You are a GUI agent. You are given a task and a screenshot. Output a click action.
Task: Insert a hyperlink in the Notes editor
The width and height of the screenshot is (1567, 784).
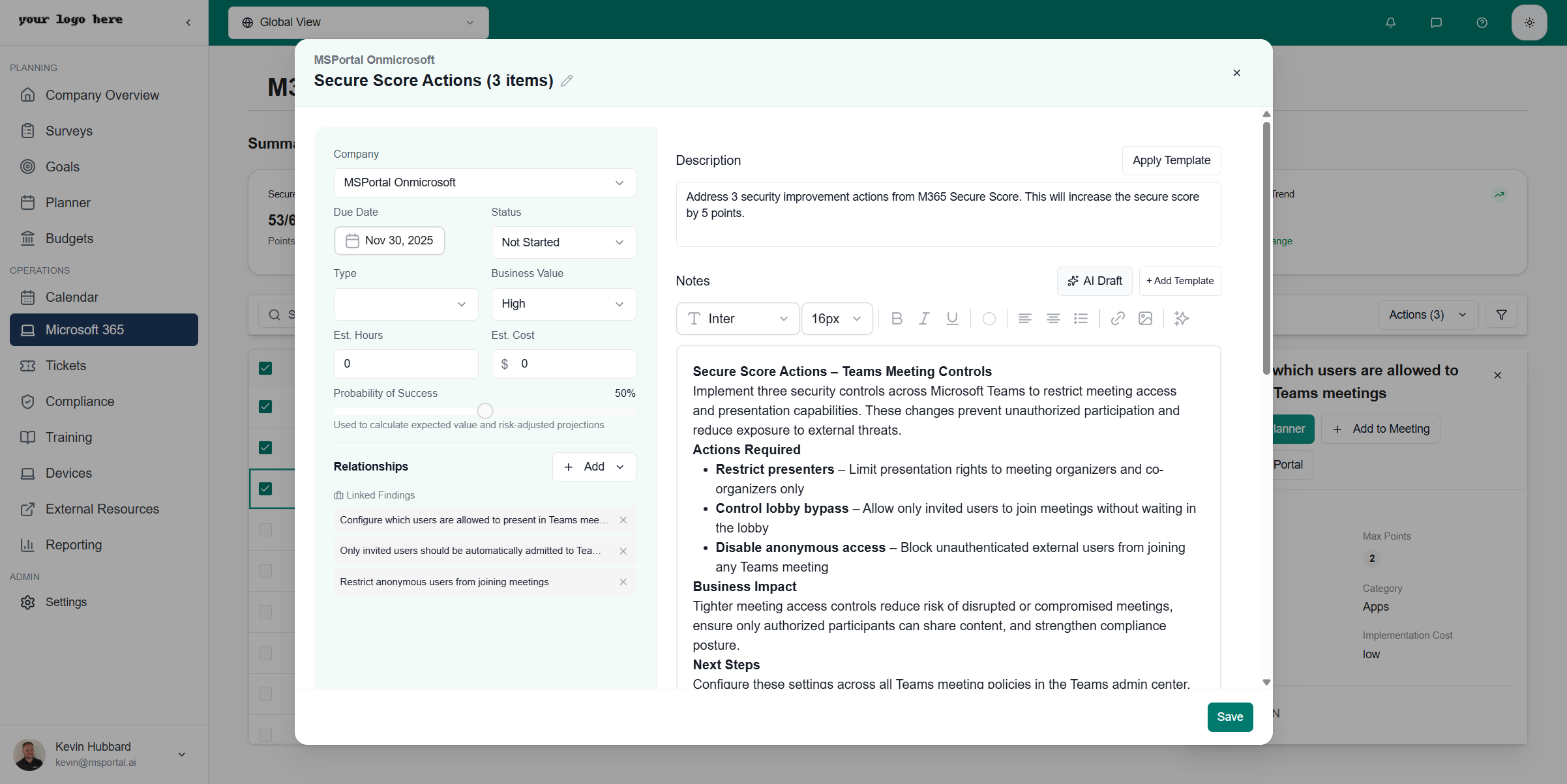(x=1118, y=319)
